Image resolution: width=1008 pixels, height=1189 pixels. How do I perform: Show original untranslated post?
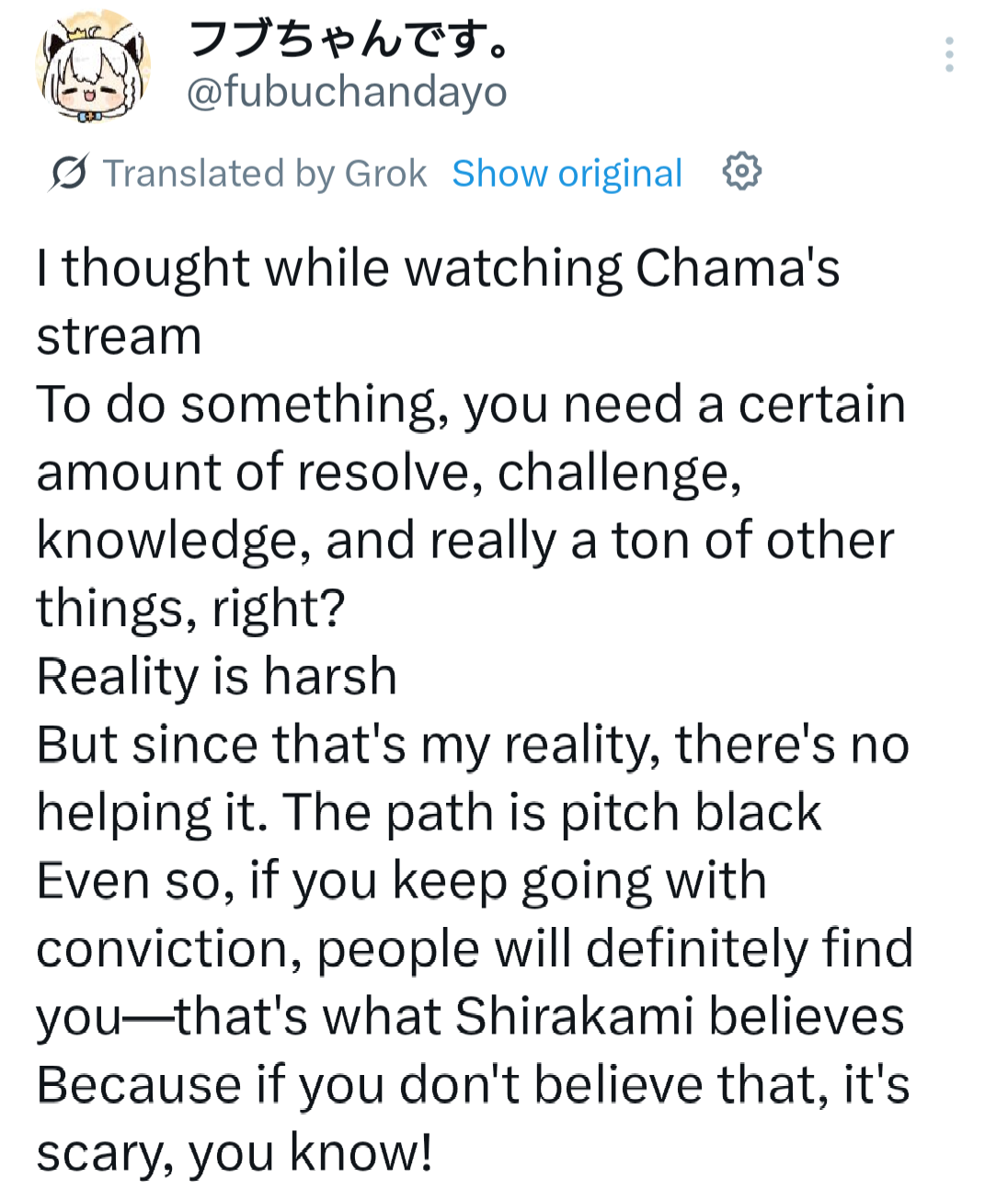coord(567,173)
